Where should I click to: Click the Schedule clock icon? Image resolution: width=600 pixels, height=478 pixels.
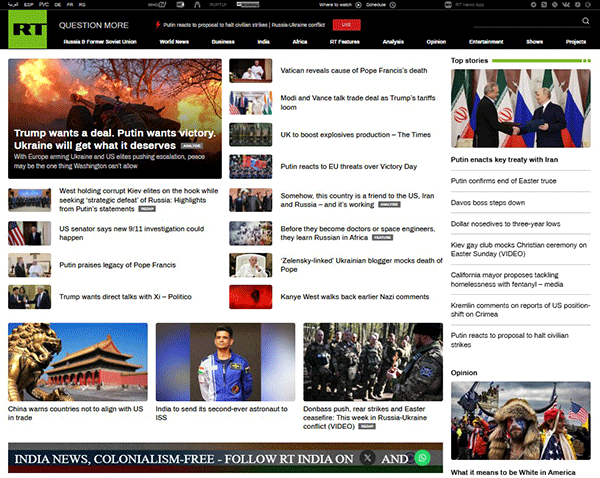pos(393,5)
